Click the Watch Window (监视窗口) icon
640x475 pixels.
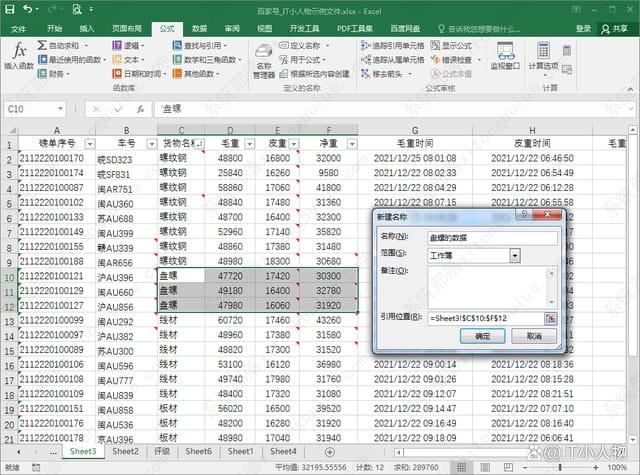click(x=505, y=55)
